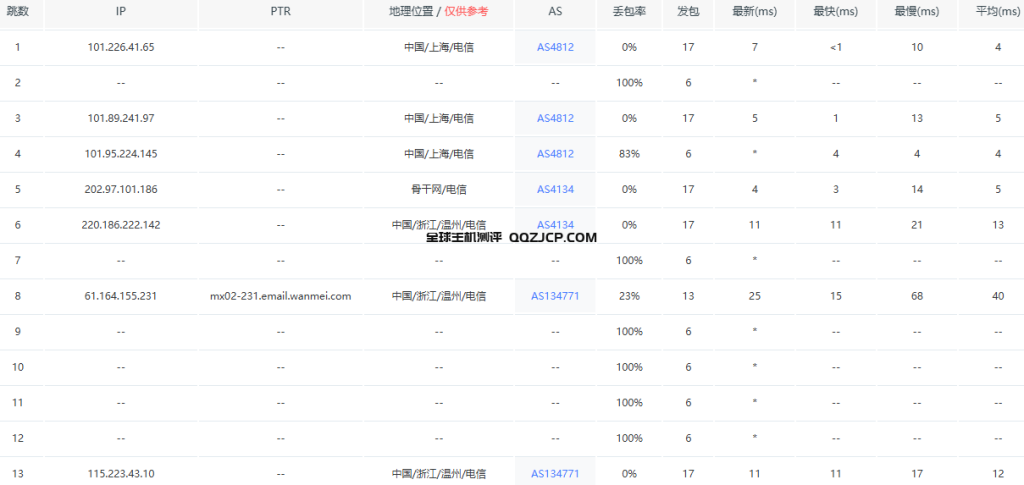Viewport: 1024px width, 485px height.
Task: Click the 最慢(ms) column header
Action: click(x=917, y=12)
